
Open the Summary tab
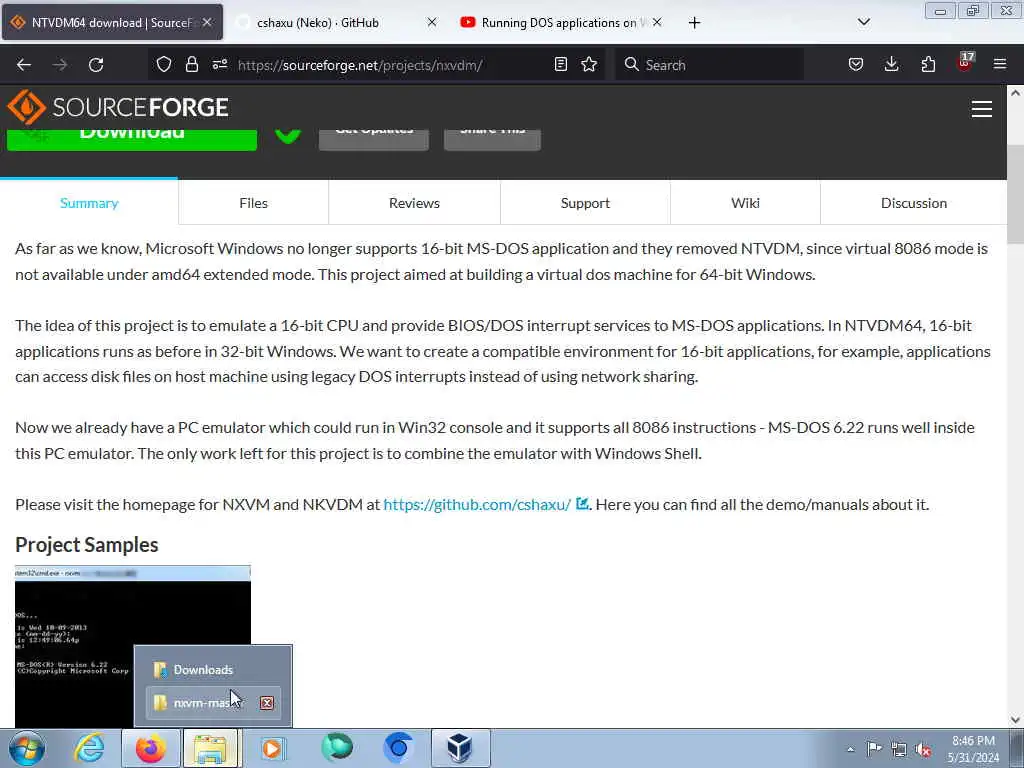89,203
